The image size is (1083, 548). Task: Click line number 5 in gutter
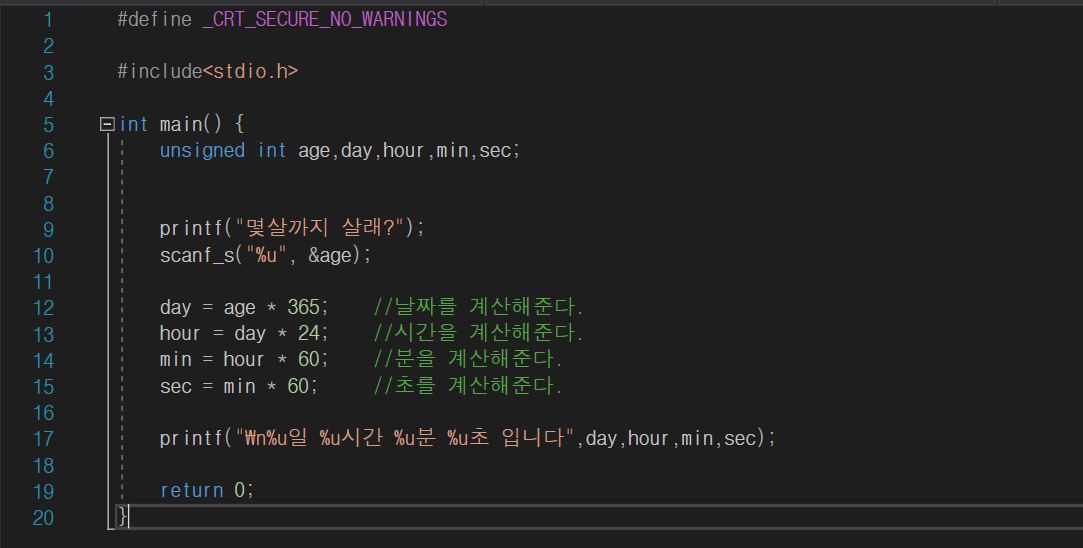pyautogui.click(x=48, y=125)
